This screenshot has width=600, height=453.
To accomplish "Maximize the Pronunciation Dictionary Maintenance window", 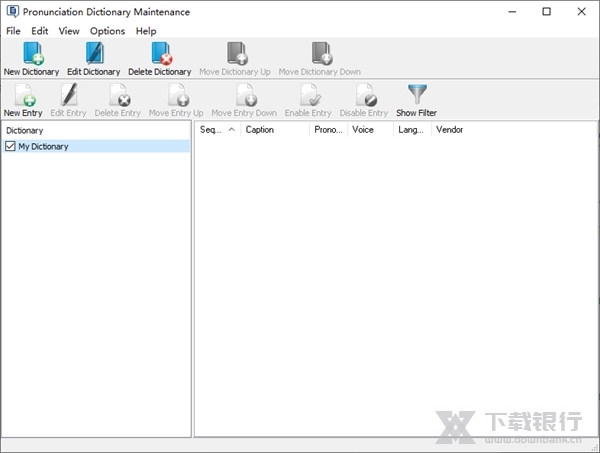I will pyautogui.click(x=546, y=11).
